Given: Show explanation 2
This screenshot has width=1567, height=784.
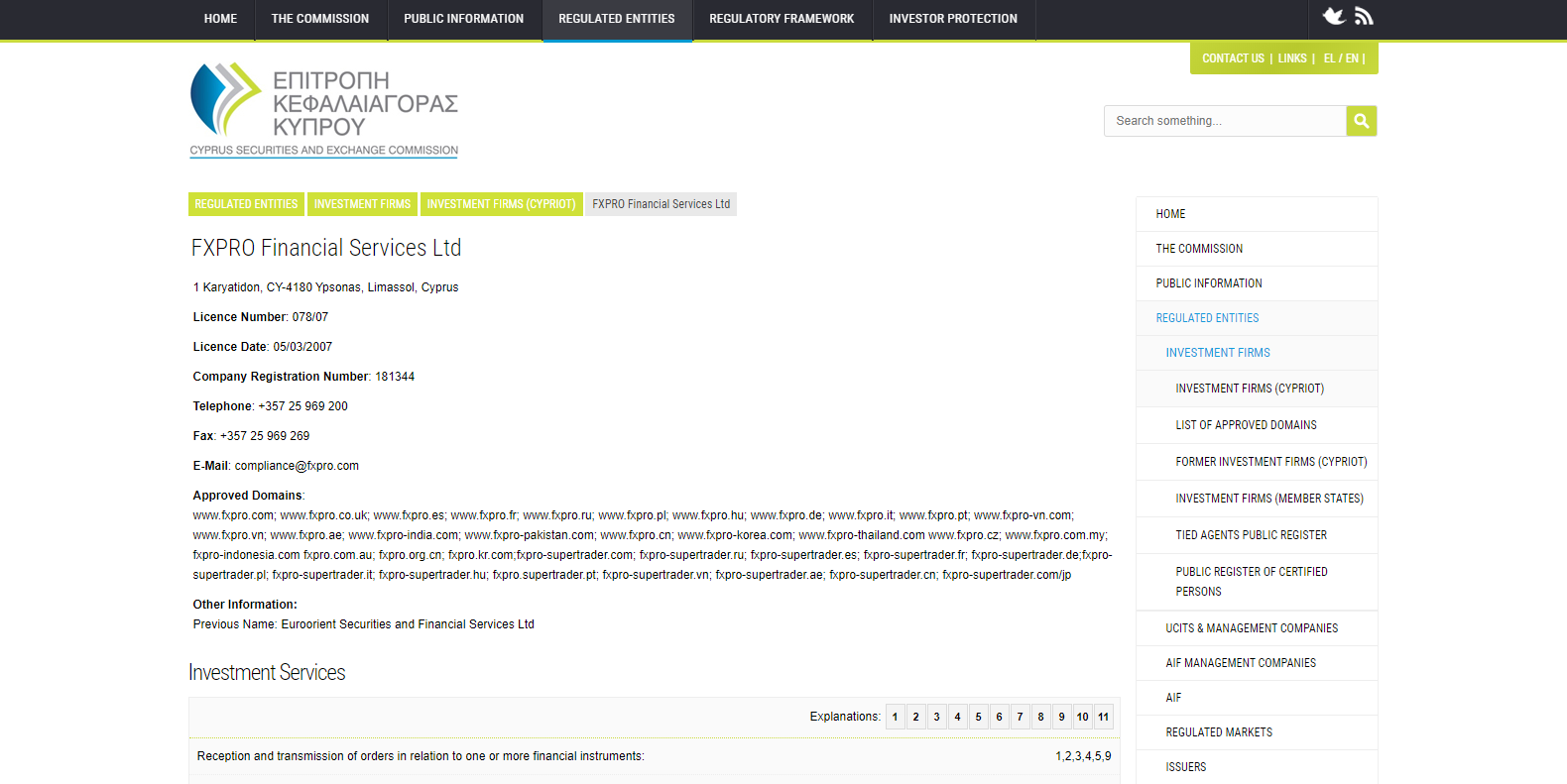Looking at the screenshot, I should pos(915,717).
